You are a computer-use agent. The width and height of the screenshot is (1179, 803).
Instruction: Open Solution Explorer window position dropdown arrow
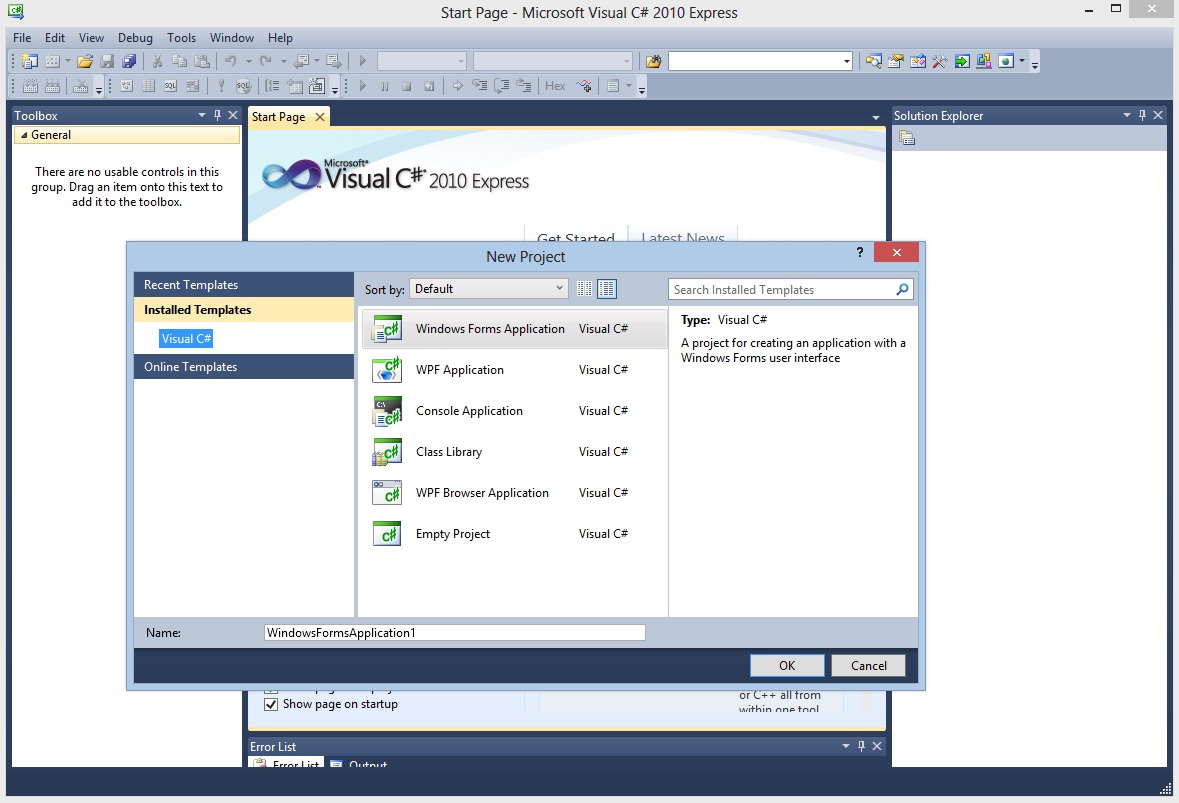click(x=1126, y=115)
